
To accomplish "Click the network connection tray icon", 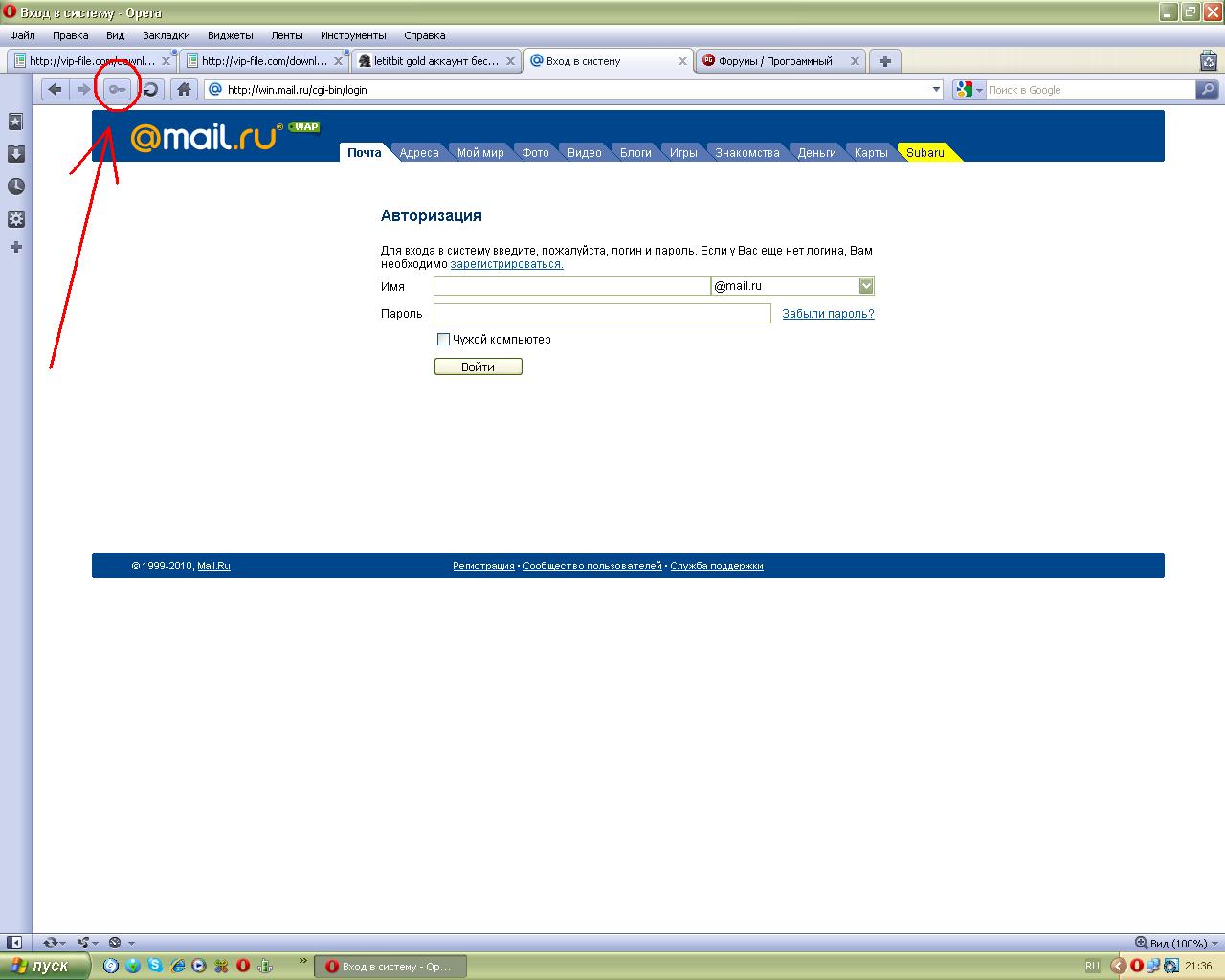I will click(1153, 966).
